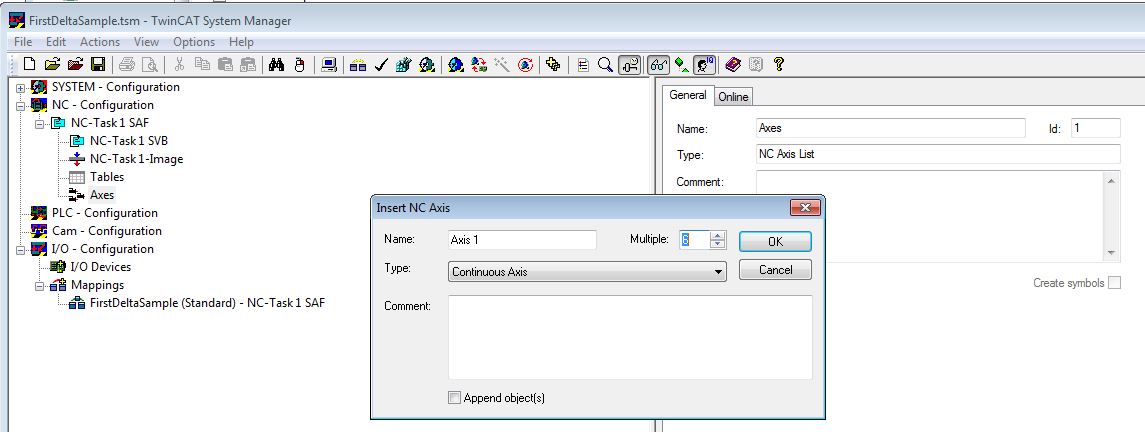Click the Choose Target System computer icon
The height and width of the screenshot is (432, 1145).
coord(329,65)
